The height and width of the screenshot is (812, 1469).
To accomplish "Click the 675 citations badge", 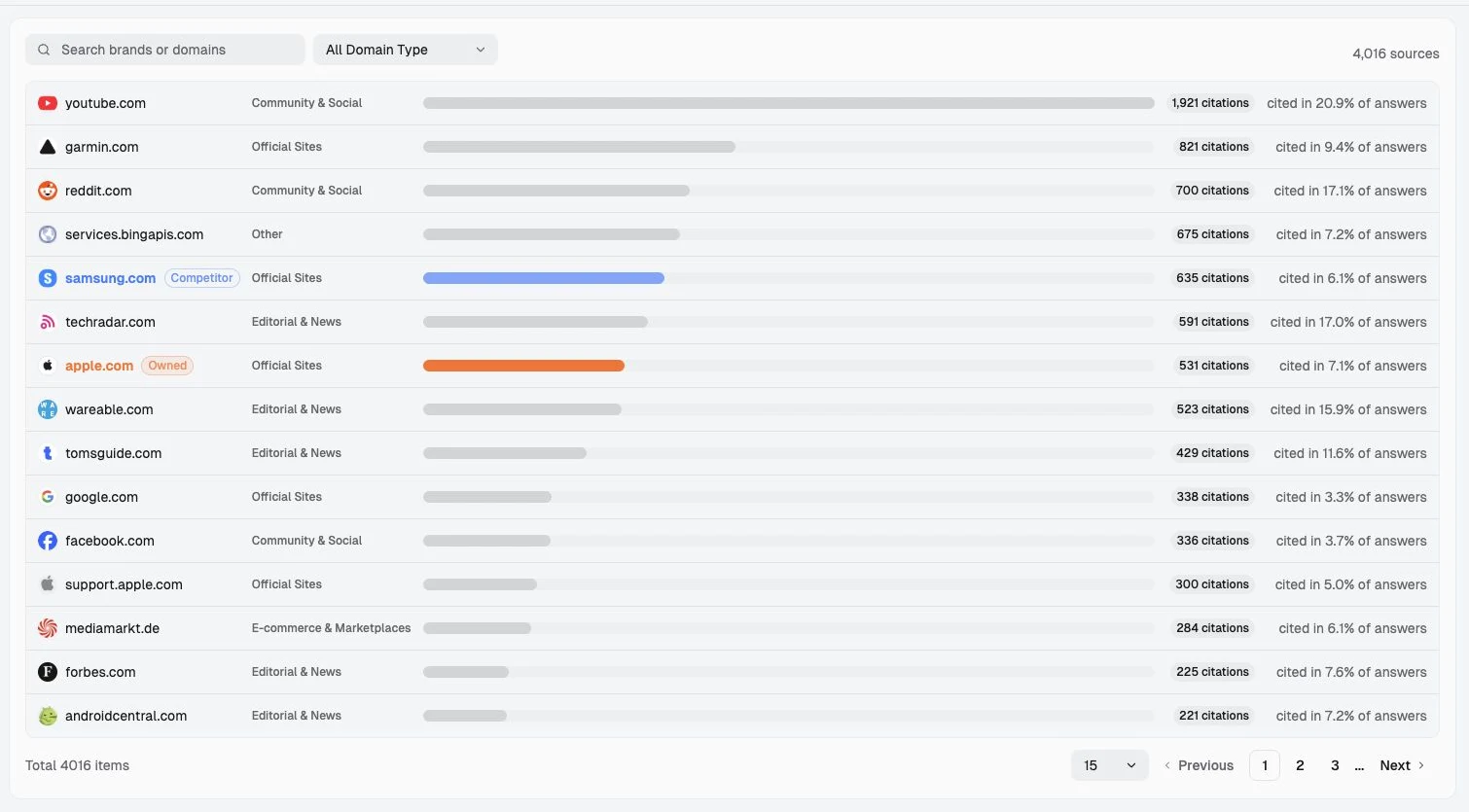I will 1212,234.
